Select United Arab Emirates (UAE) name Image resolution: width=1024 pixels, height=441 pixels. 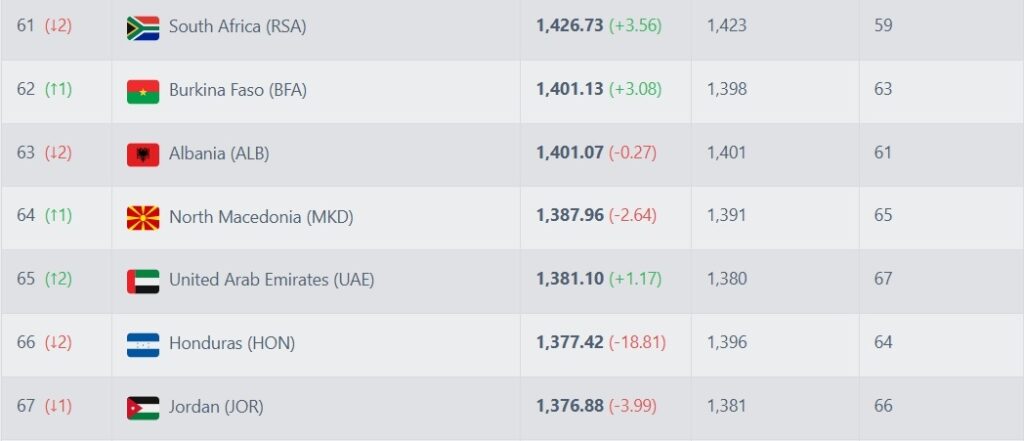(x=271, y=280)
